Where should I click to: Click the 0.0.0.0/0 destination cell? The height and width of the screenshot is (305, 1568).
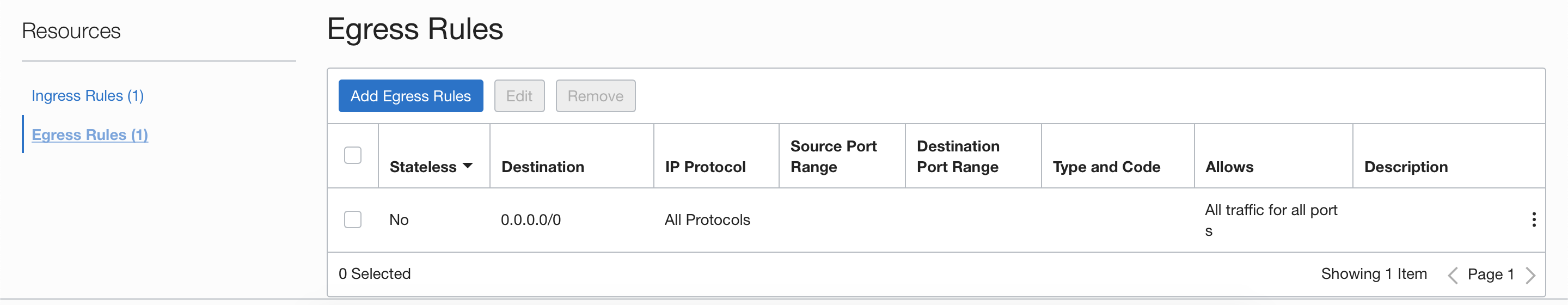pyautogui.click(x=531, y=220)
